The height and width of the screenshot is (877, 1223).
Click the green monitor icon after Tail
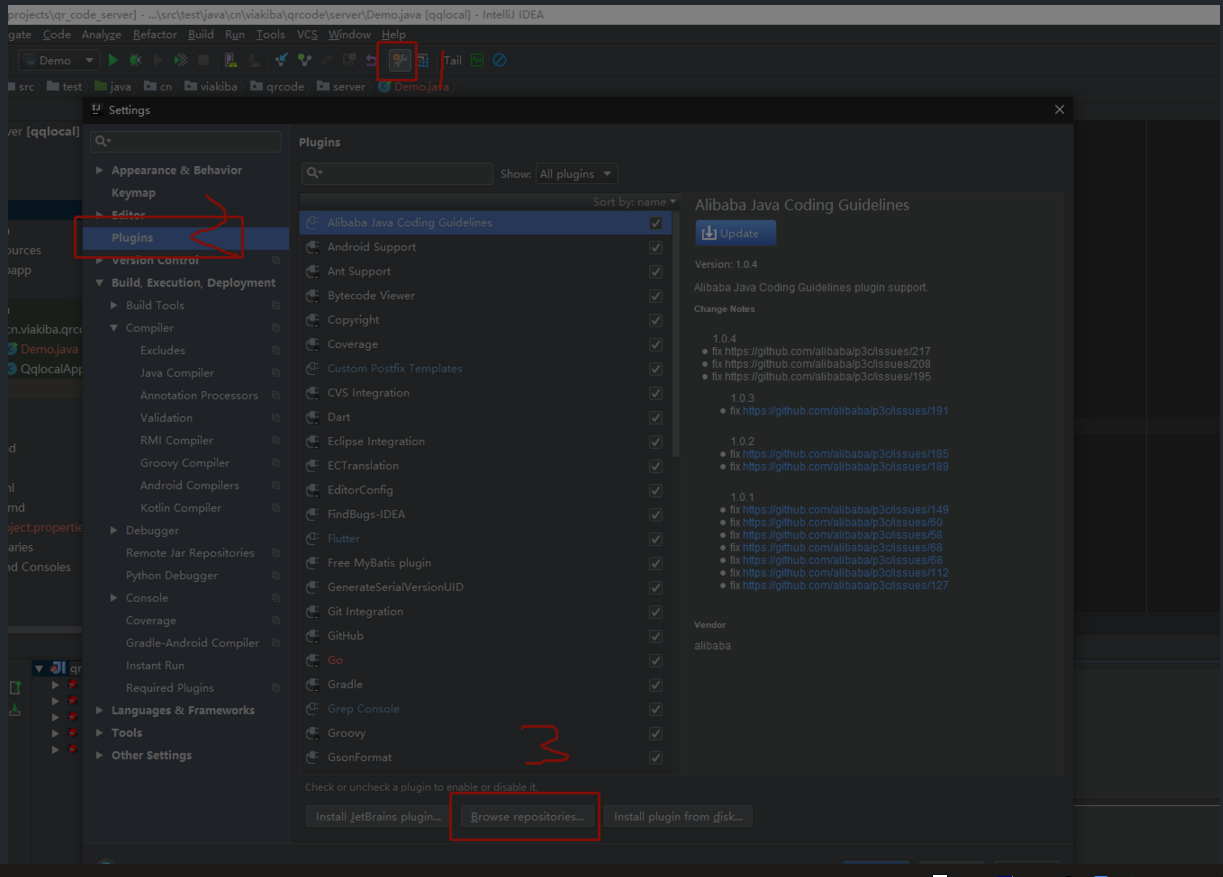(x=477, y=60)
